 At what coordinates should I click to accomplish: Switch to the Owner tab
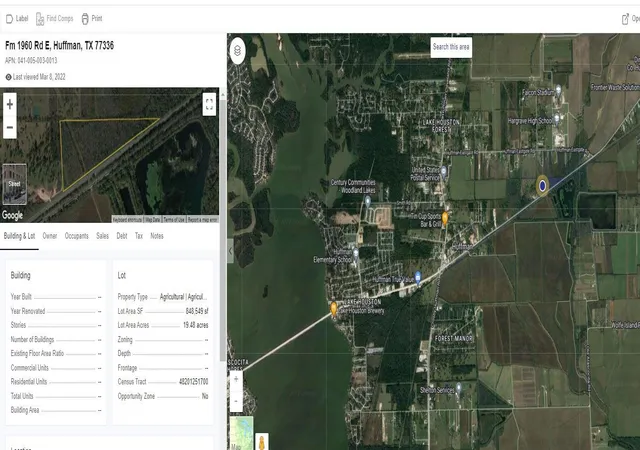(x=50, y=236)
